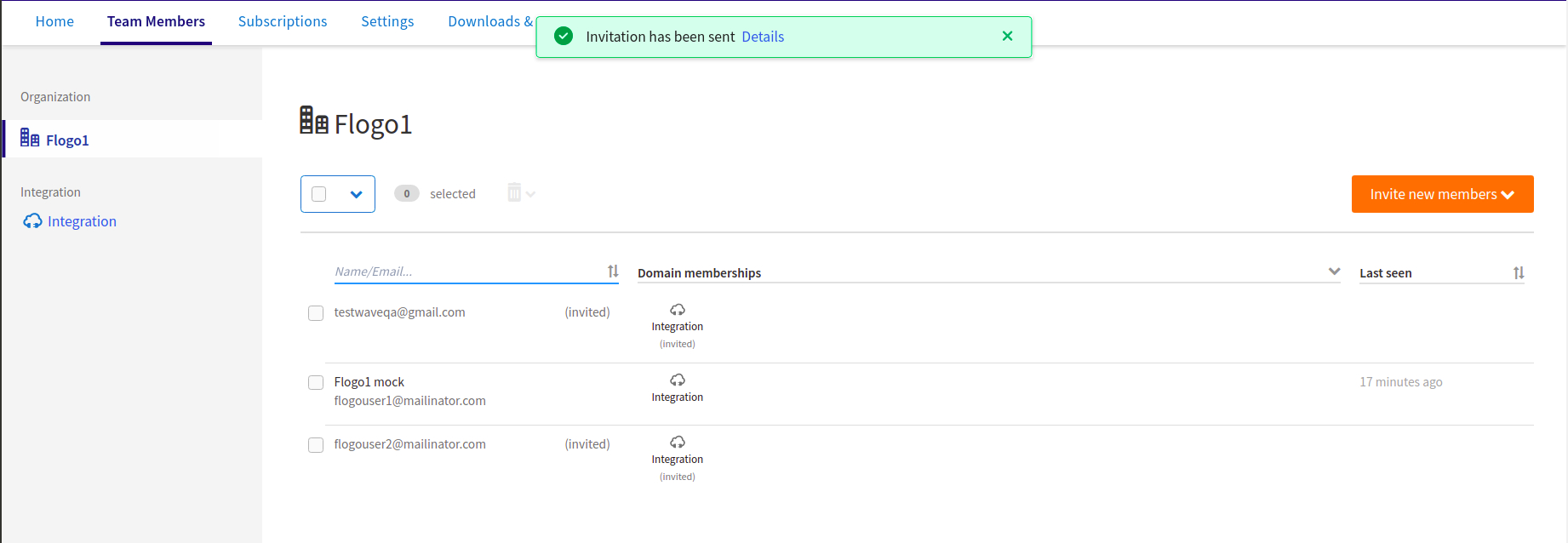Click the Integration cloud icon in sidebar

click(x=32, y=221)
